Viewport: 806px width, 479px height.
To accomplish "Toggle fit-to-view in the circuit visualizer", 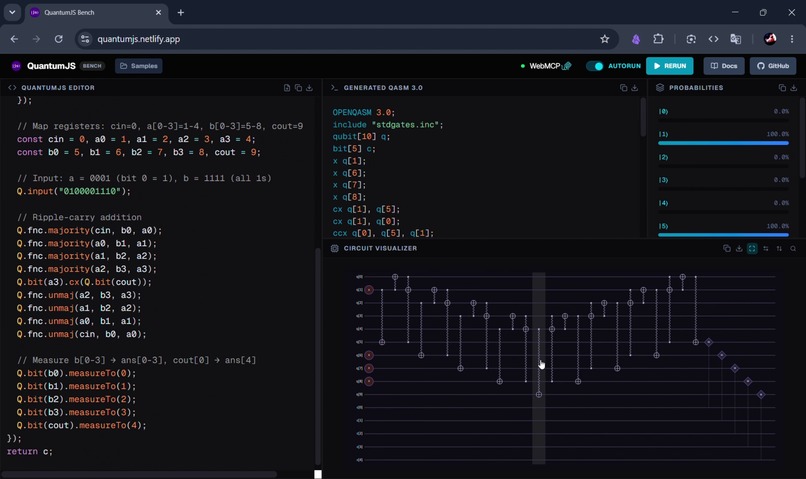I will (752, 248).
